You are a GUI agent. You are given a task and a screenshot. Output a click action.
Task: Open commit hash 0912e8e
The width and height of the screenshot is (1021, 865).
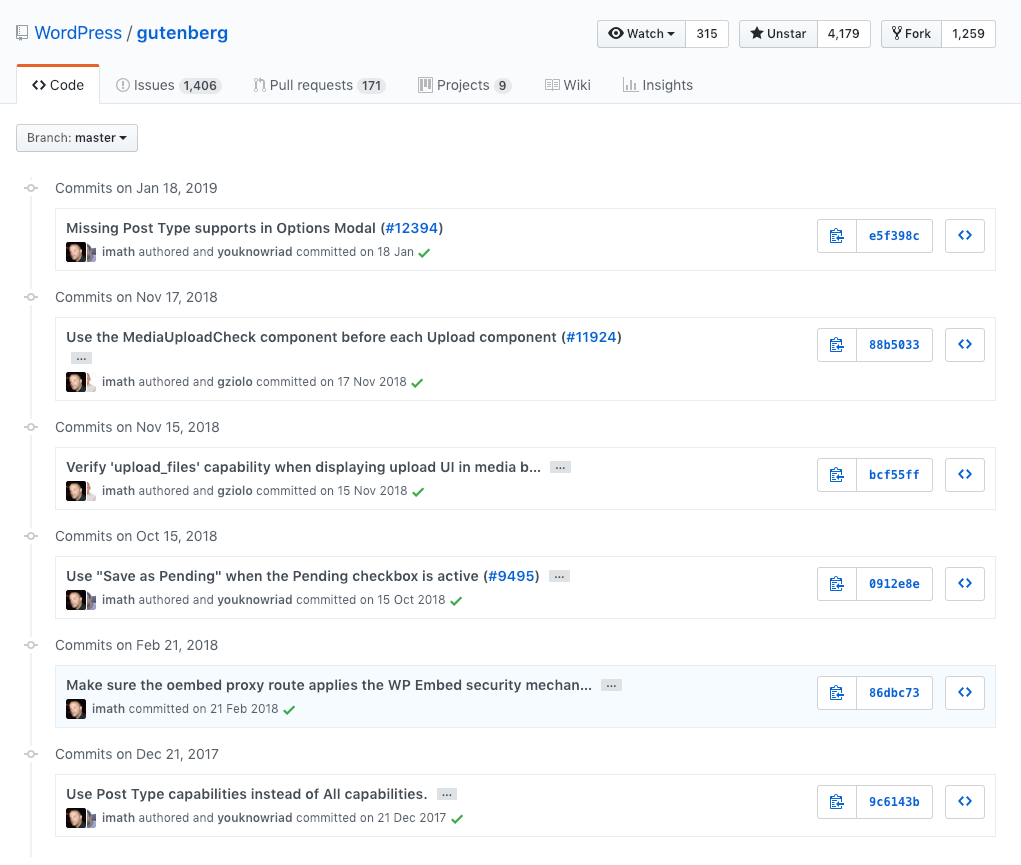pos(894,584)
